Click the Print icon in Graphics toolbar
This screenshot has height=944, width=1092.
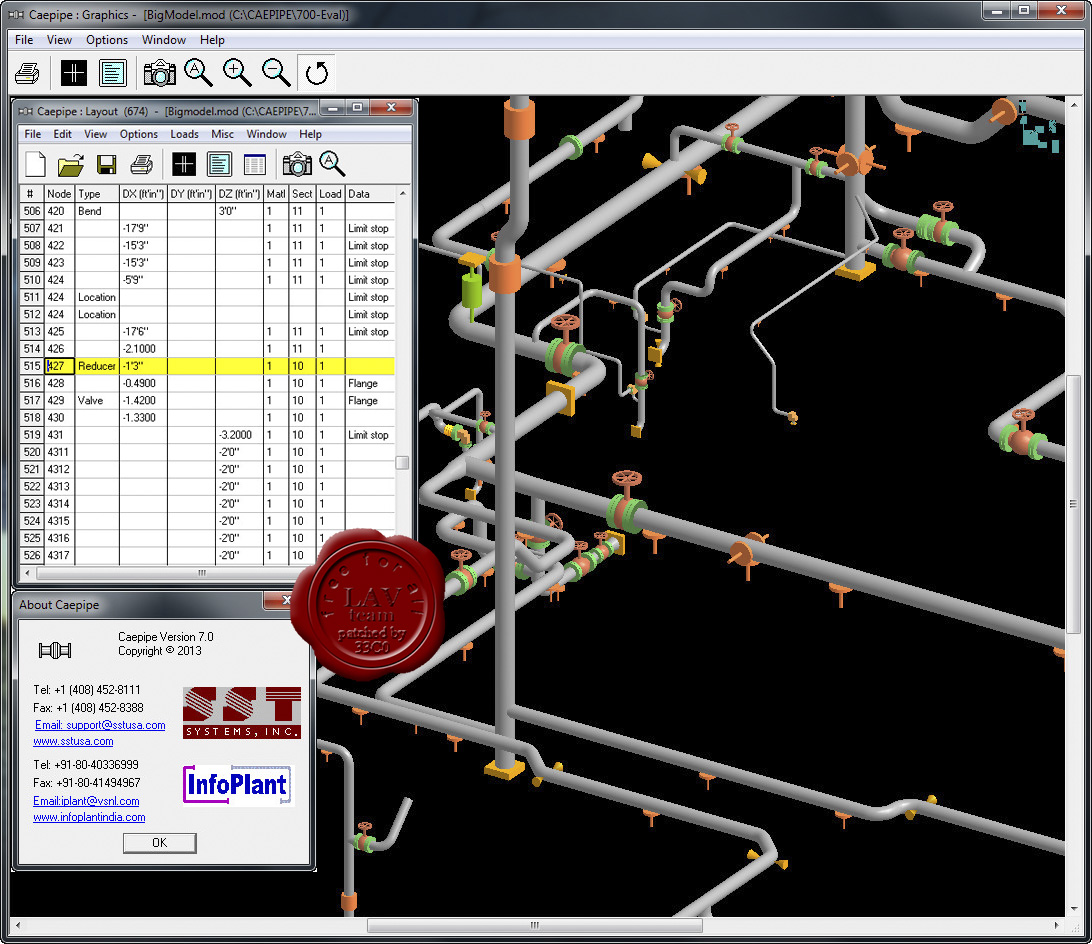click(27, 73)
